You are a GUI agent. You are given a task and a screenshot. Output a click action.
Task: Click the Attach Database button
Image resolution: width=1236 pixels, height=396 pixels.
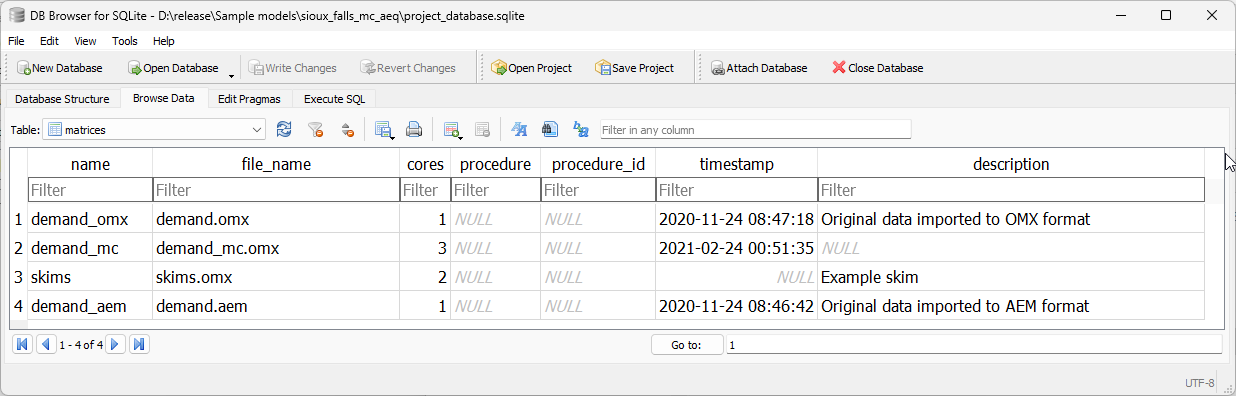pyautogui.click(x=759, y=68)
